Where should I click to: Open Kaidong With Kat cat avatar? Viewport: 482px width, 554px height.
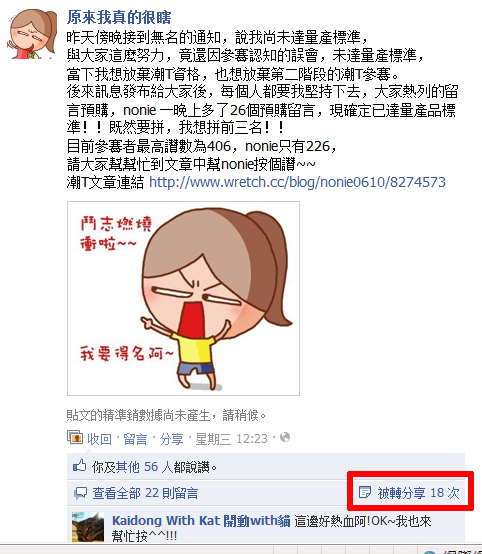pyautogui.click(x=88, y=527)
